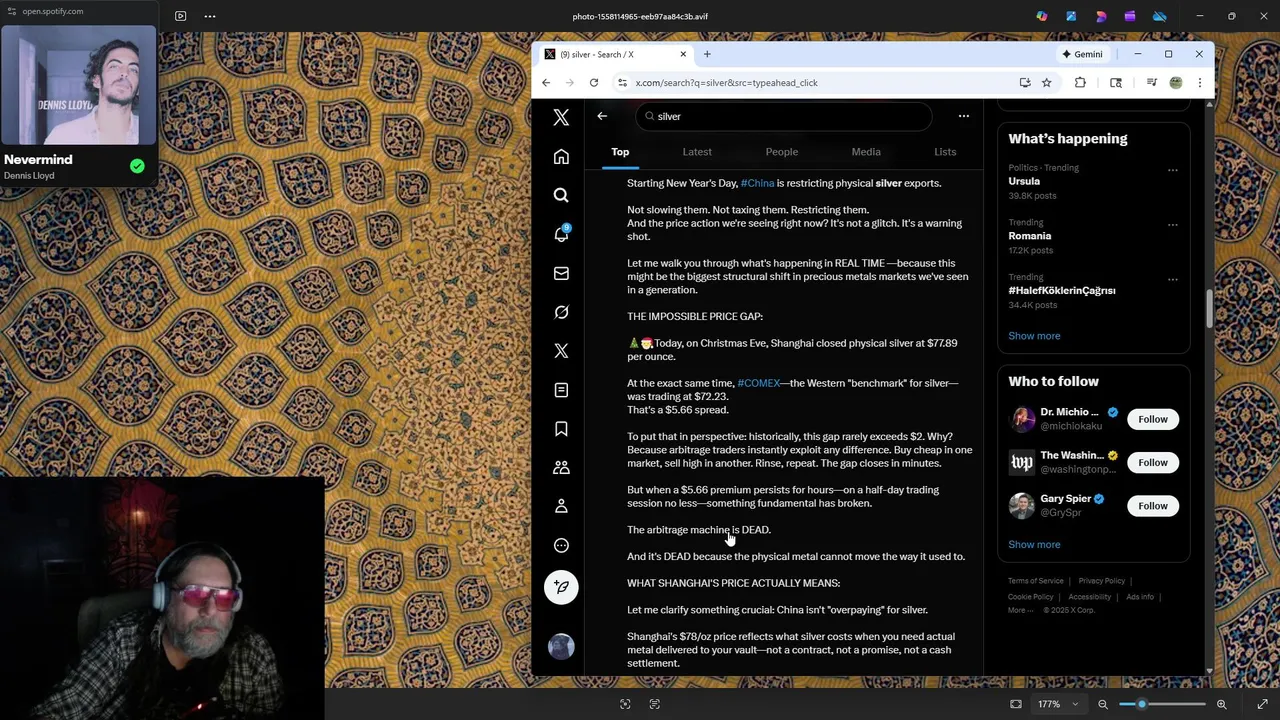Open search options three-dot menu beside search box
This screenshot has height=720, width=1280.
[964, 116]
